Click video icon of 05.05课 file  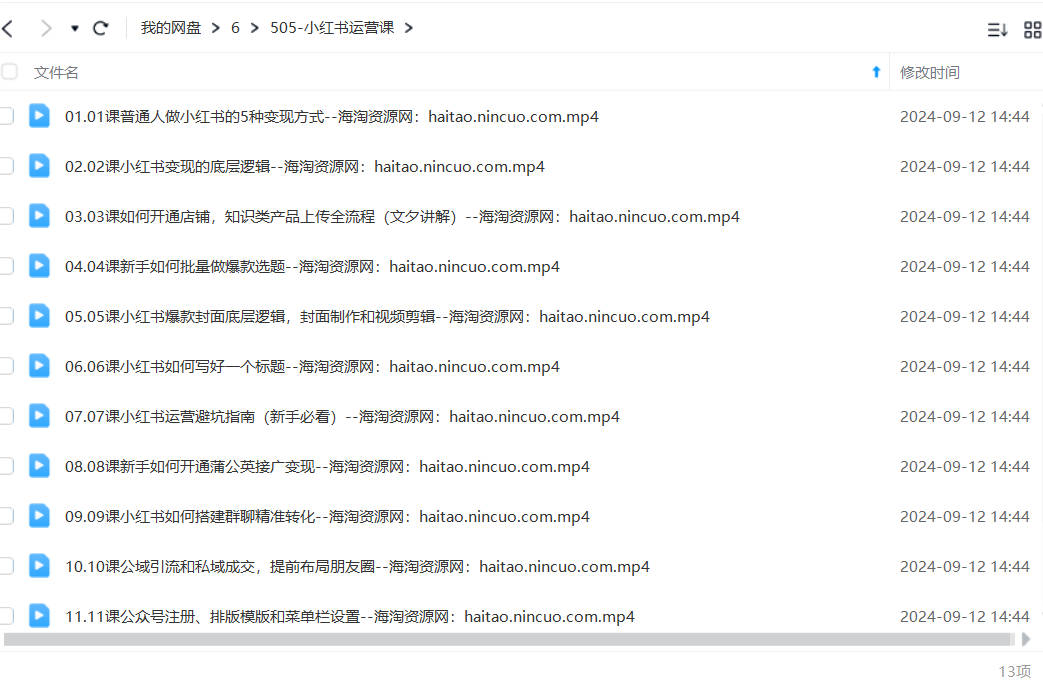pyautogui.click(x=39, y=315)
